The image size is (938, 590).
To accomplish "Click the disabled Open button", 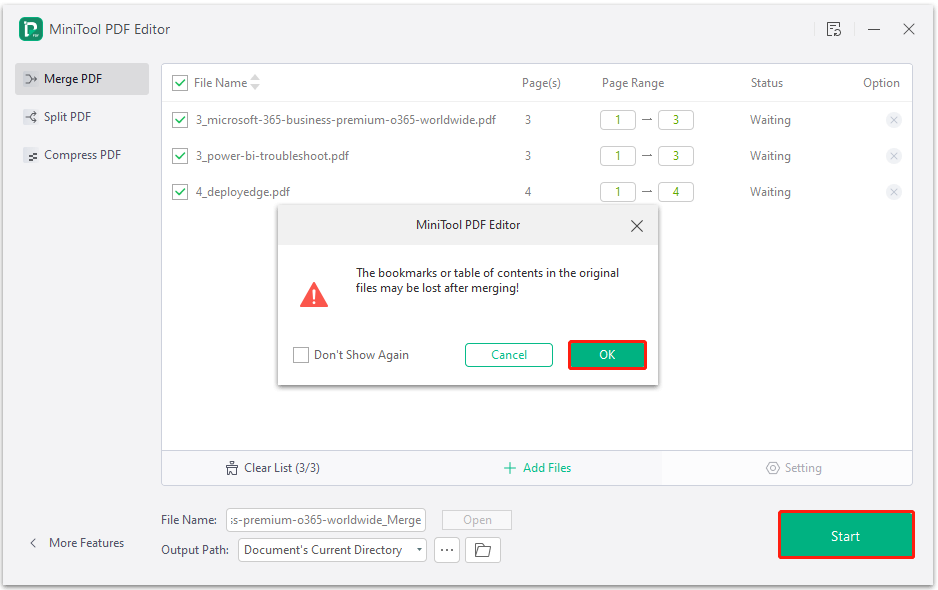I will click(x=477, y=520).
